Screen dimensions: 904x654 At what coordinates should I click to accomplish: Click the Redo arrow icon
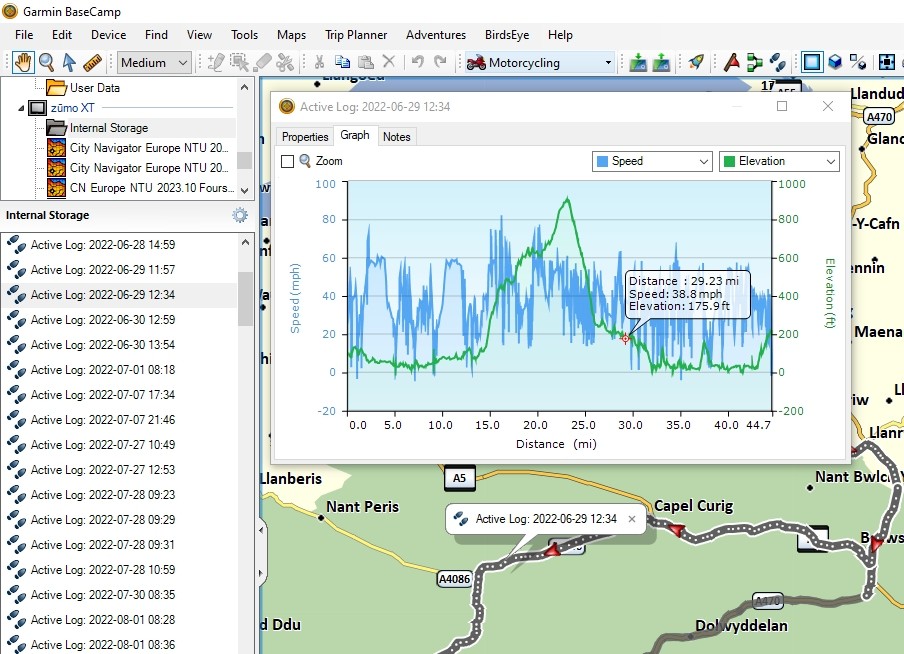coord(440,61)
